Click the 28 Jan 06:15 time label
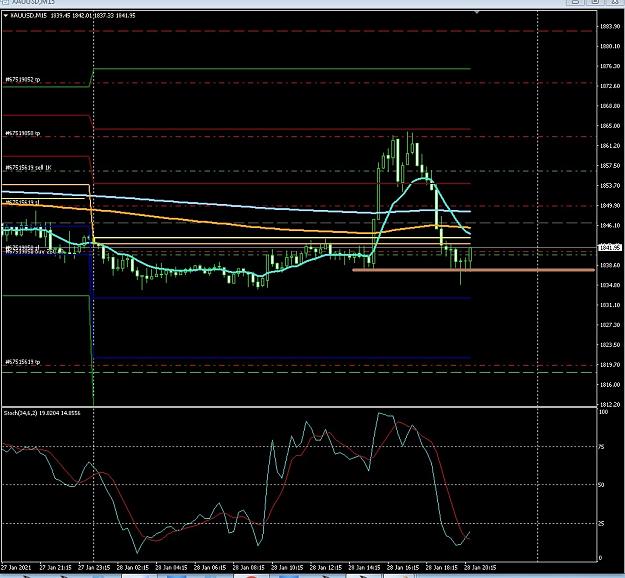625x578 pixels. (x=210, y=567)
